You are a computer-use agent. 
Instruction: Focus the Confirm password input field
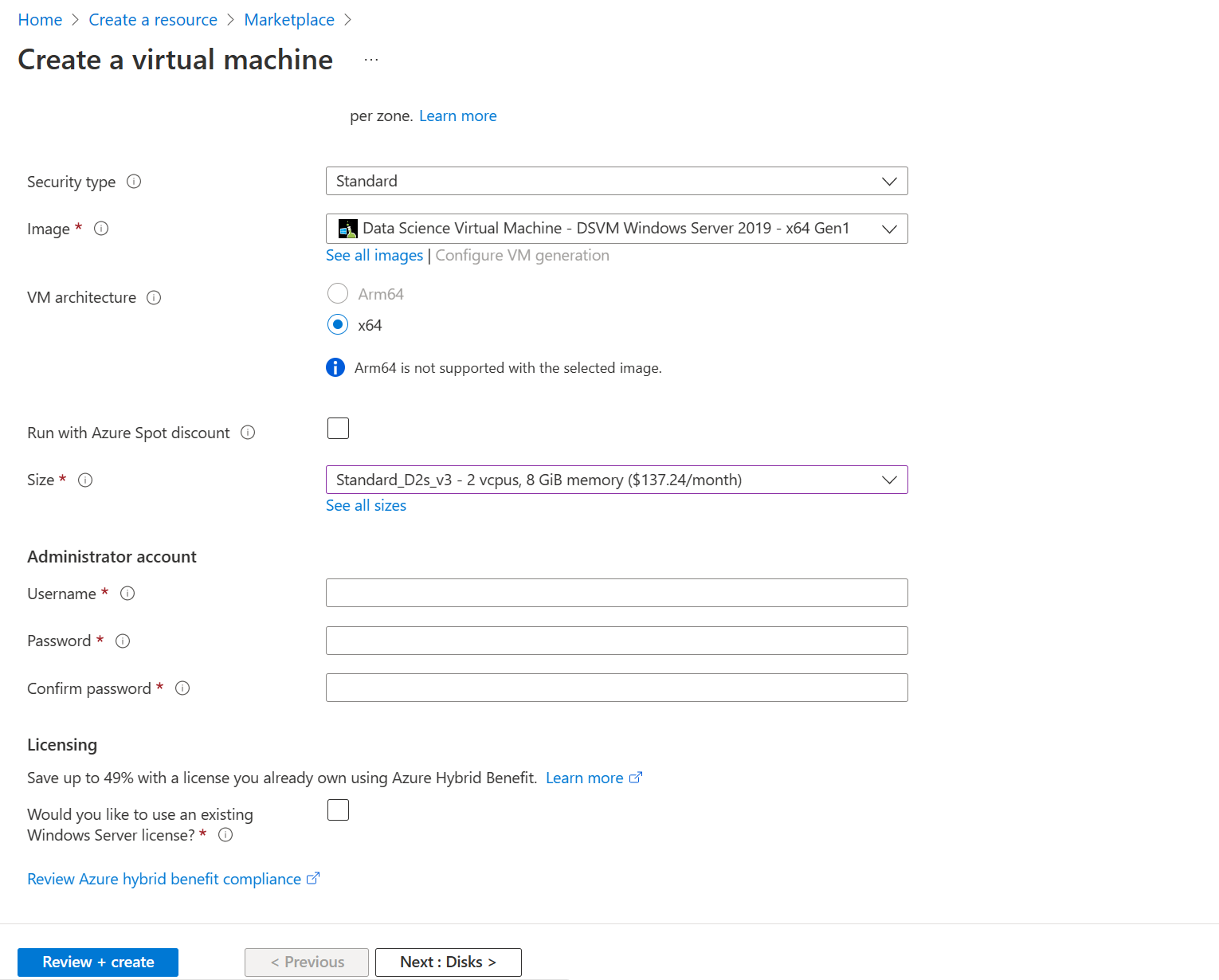(617, 688)
